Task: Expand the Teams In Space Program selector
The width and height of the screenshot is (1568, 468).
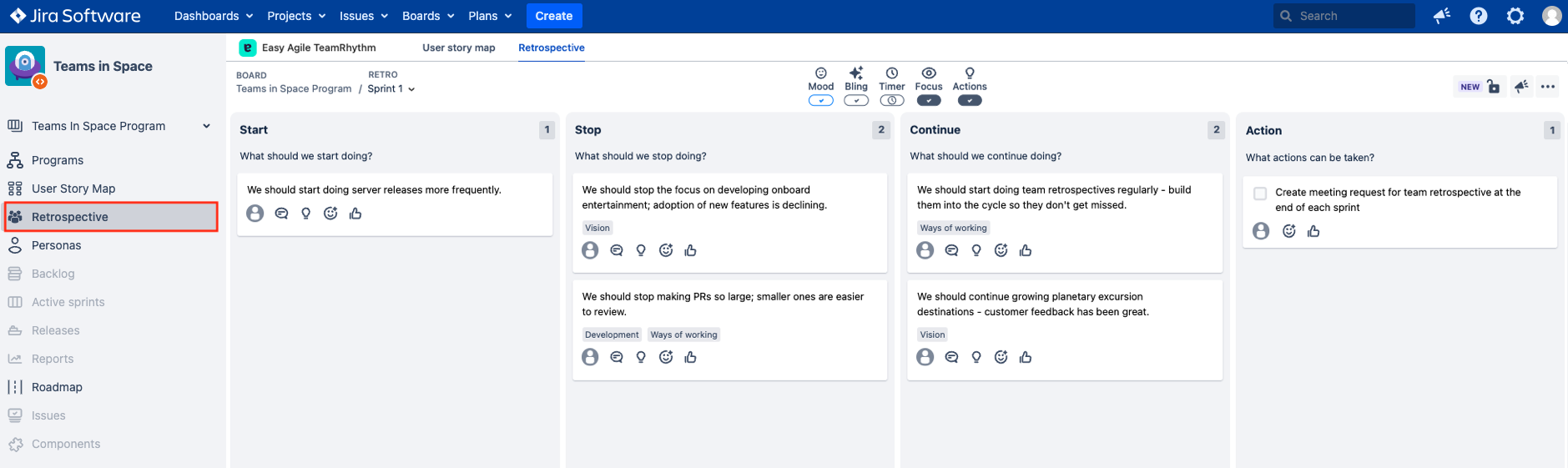Action: pos(109,126)
